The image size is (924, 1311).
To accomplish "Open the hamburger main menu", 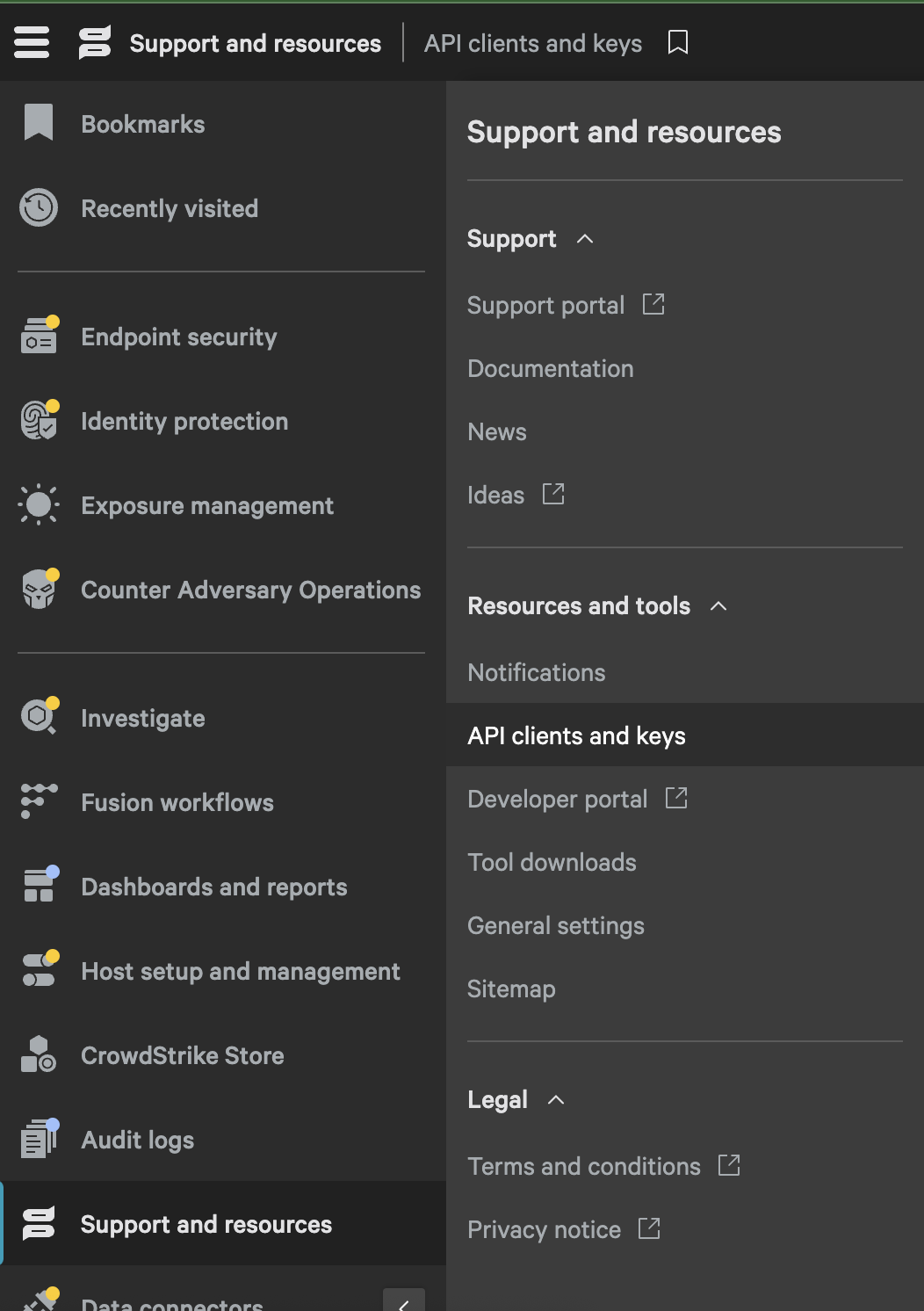I will coord(32,42).
